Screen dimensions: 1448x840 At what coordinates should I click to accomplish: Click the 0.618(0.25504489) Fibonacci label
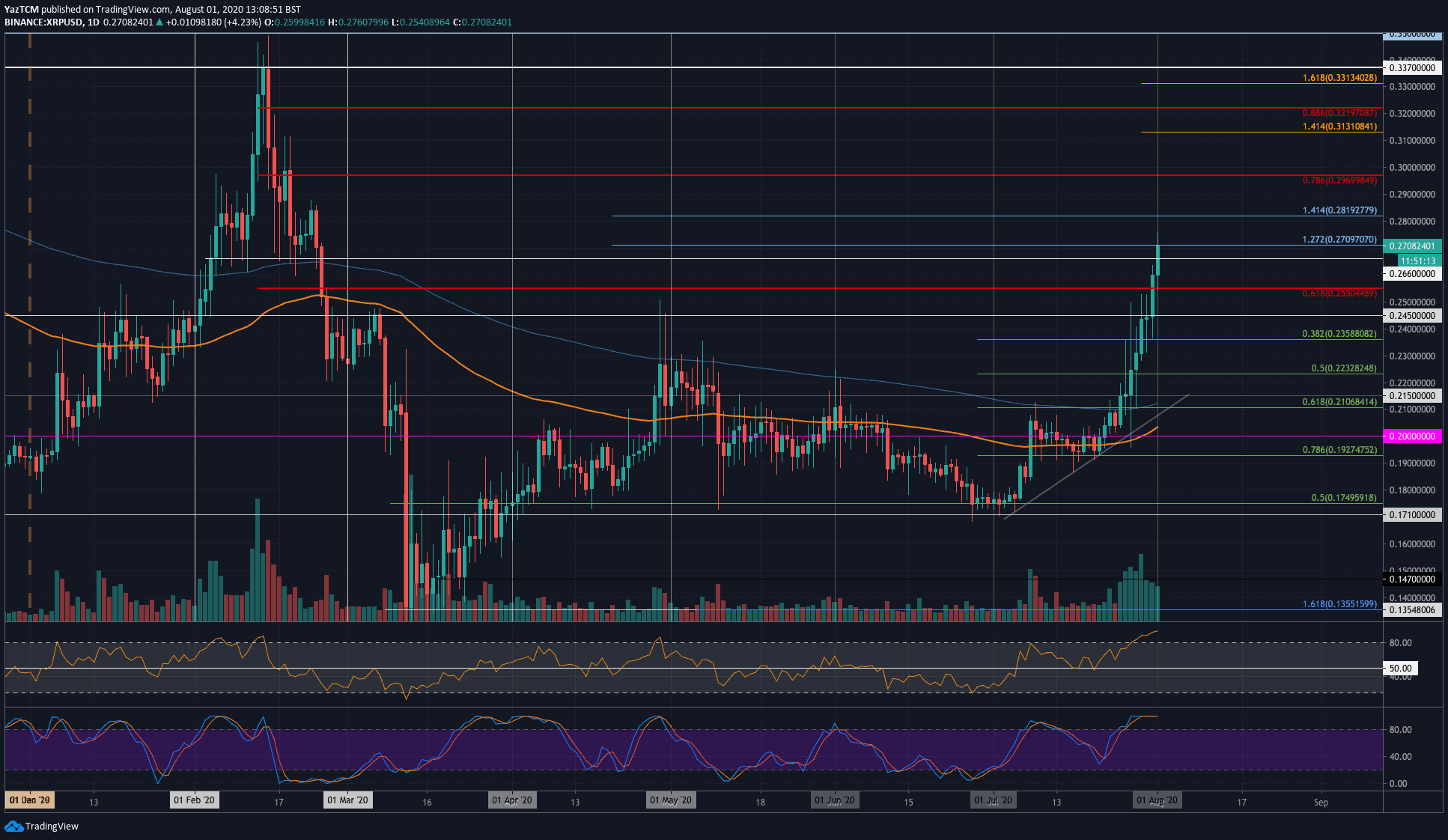tap(1339, 293)
